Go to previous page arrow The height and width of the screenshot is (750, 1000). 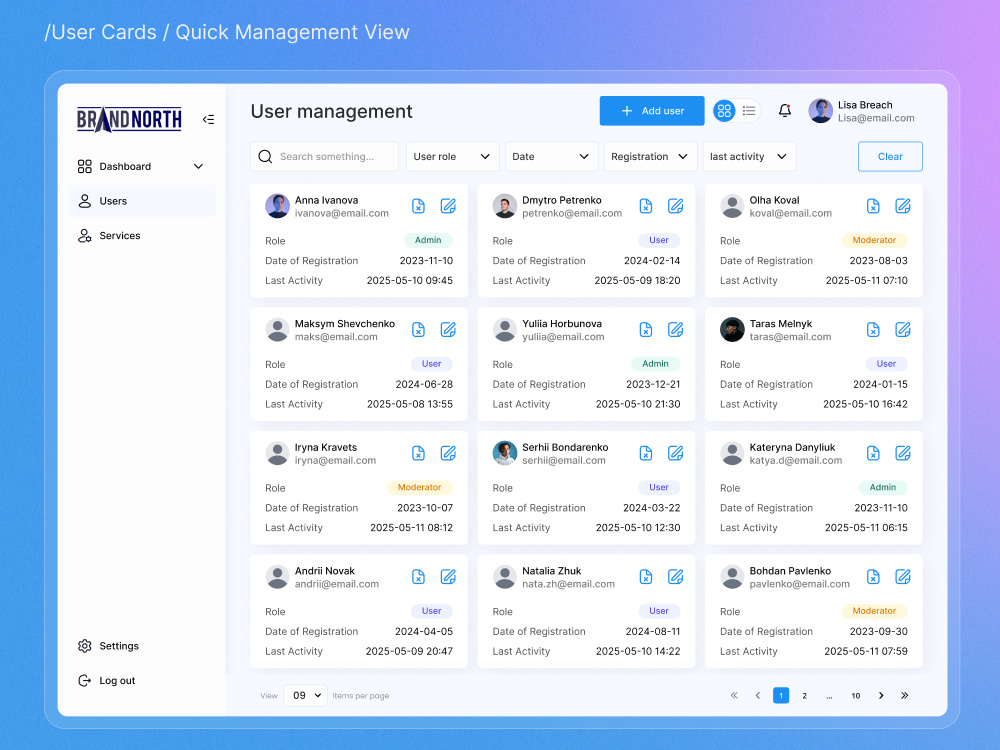pyautogui.click(x=758, y=695)
